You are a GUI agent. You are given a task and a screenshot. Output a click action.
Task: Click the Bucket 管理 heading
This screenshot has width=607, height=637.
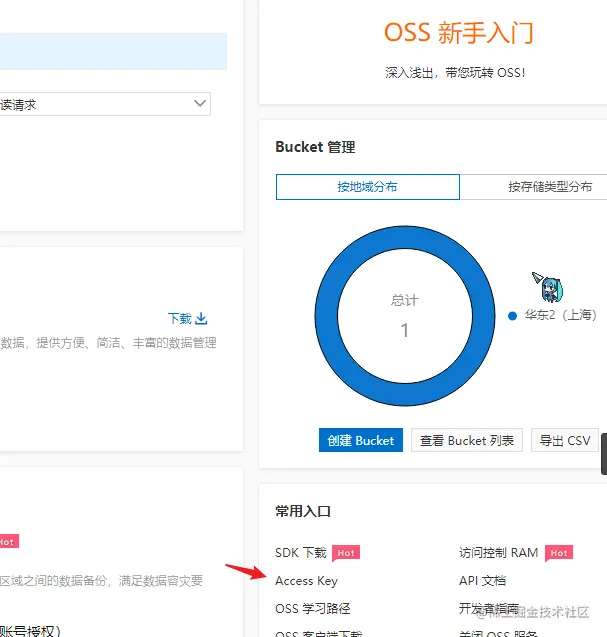coord(315,147)
